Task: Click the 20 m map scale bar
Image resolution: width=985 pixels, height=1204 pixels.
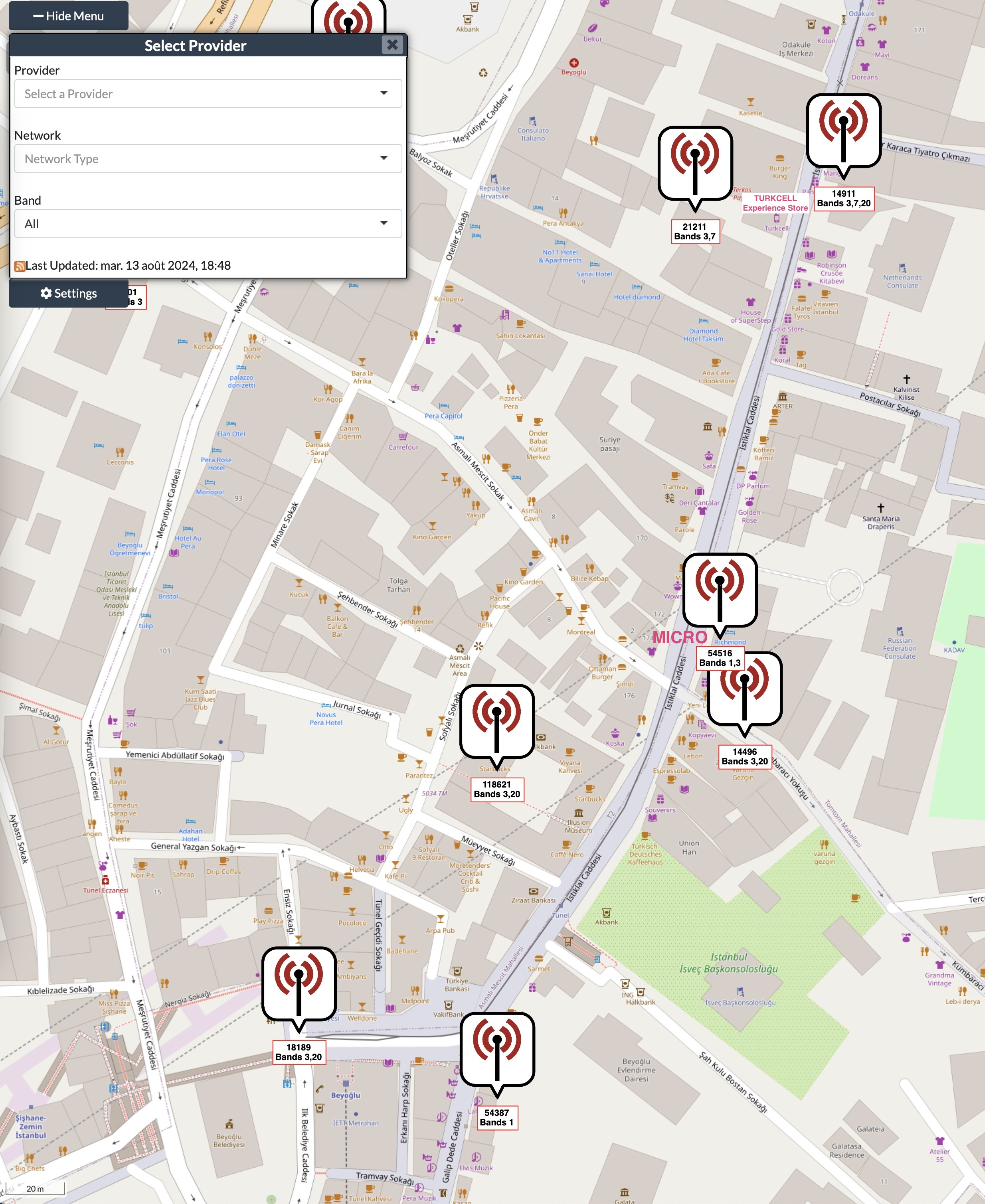Action: (35, 1188)
